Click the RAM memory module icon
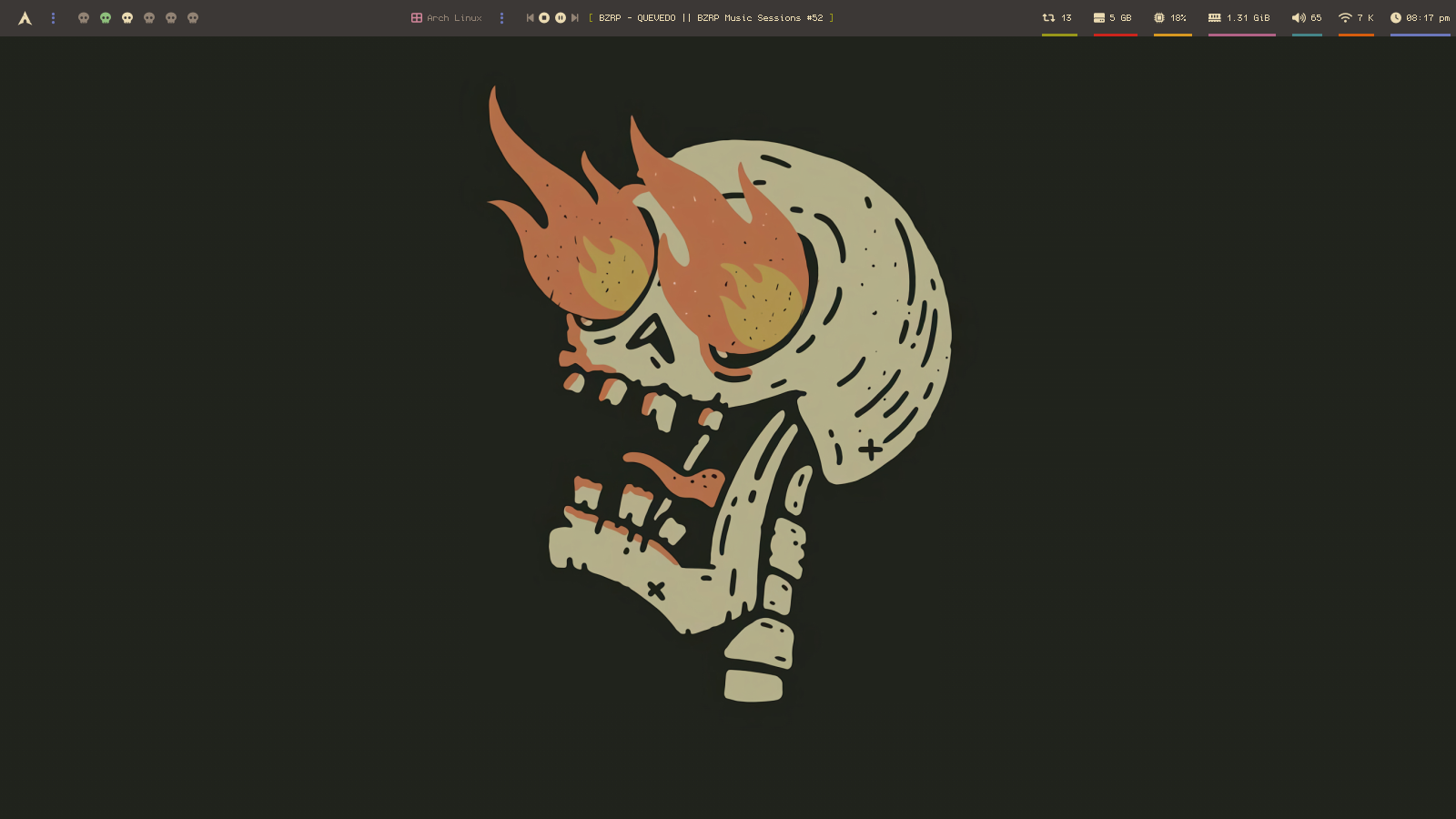The width and height of the screenshot is (1456, 819). (x=1215, y=18)
